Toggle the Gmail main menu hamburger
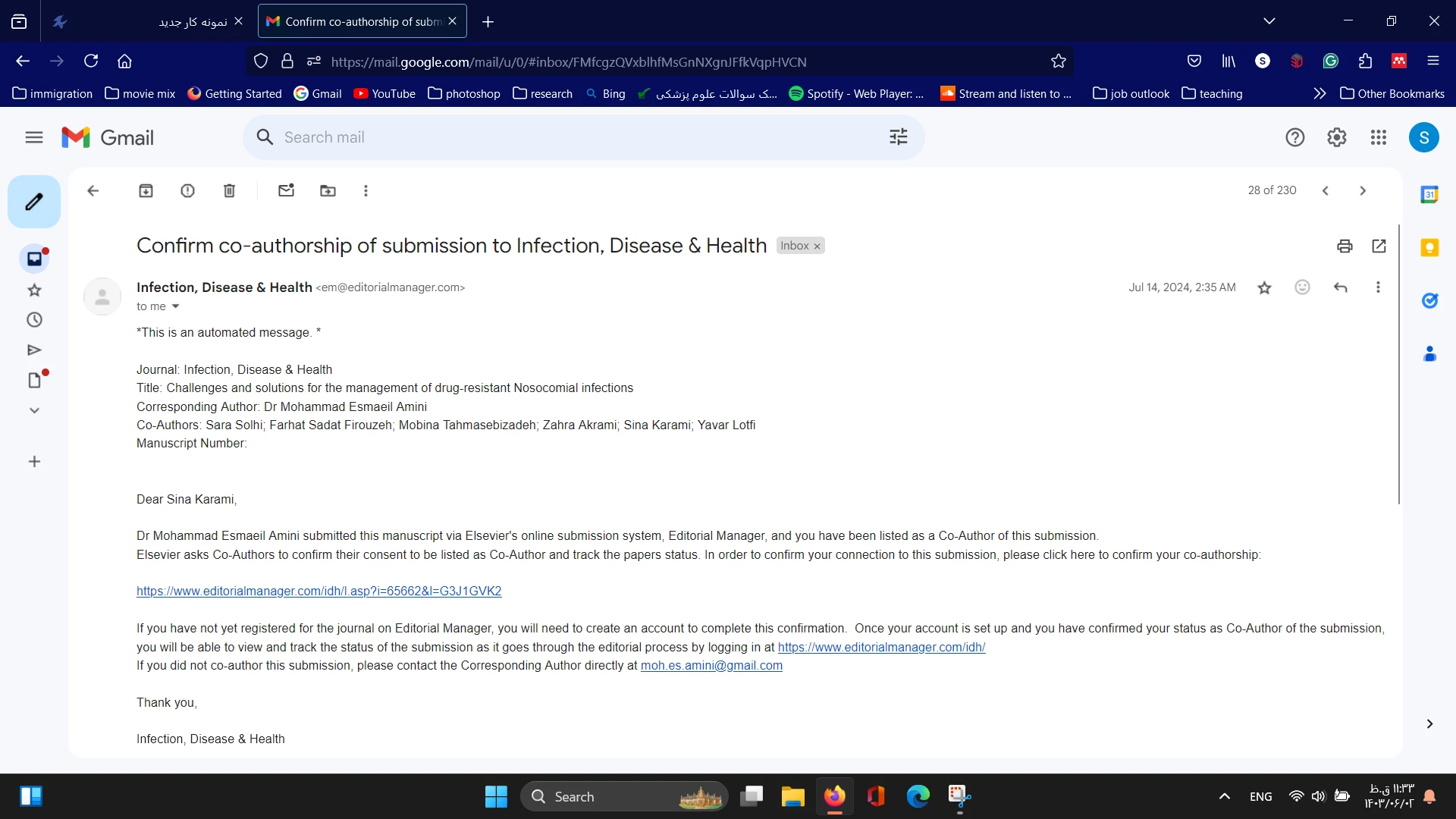 click(x=34, y=137)
